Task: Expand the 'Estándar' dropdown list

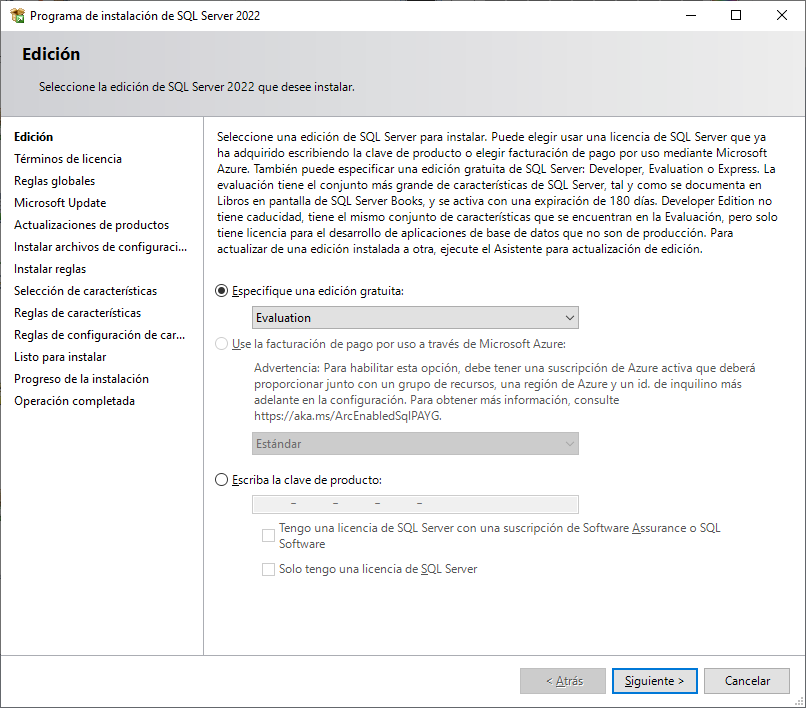Action: (x=568, y=443)
